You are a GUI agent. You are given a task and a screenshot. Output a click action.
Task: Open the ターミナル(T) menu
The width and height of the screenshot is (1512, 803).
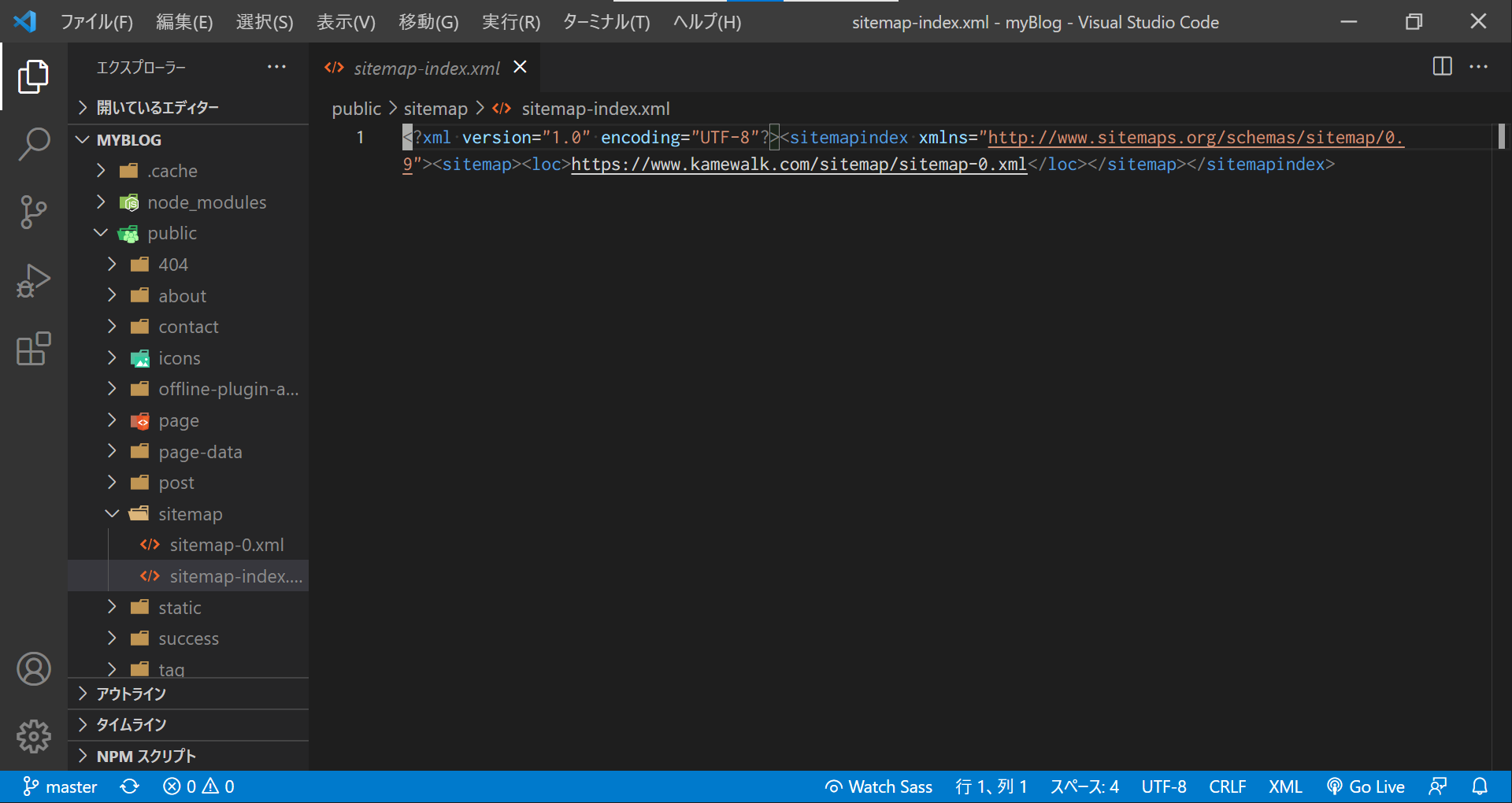(606, 22)
